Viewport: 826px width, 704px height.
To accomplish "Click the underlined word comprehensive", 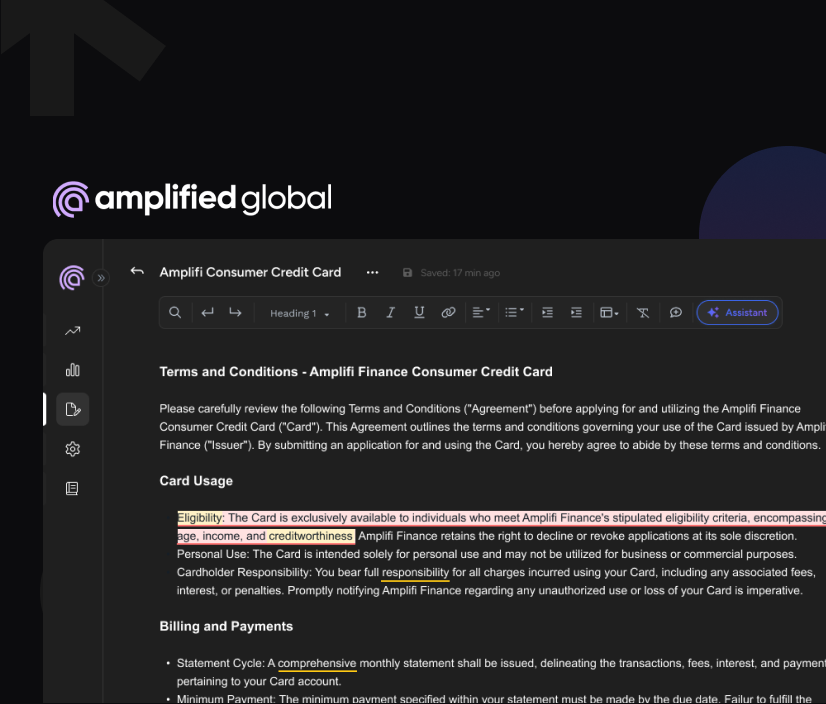I will click(x=317, y=663).
